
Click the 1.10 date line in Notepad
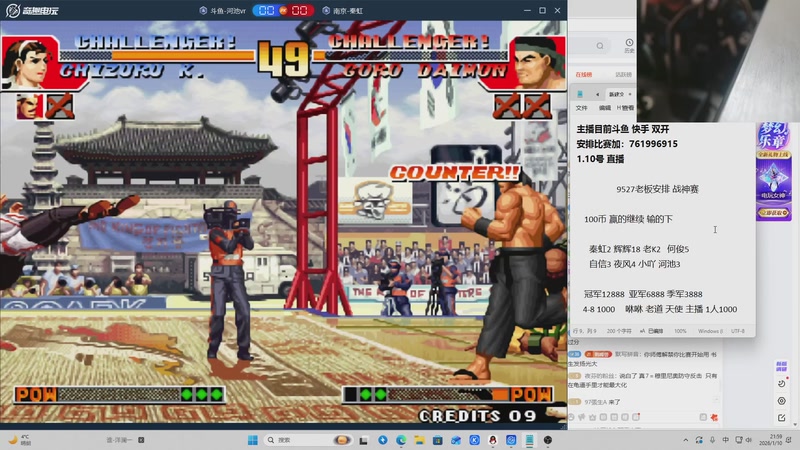click(x=601, y=159)
